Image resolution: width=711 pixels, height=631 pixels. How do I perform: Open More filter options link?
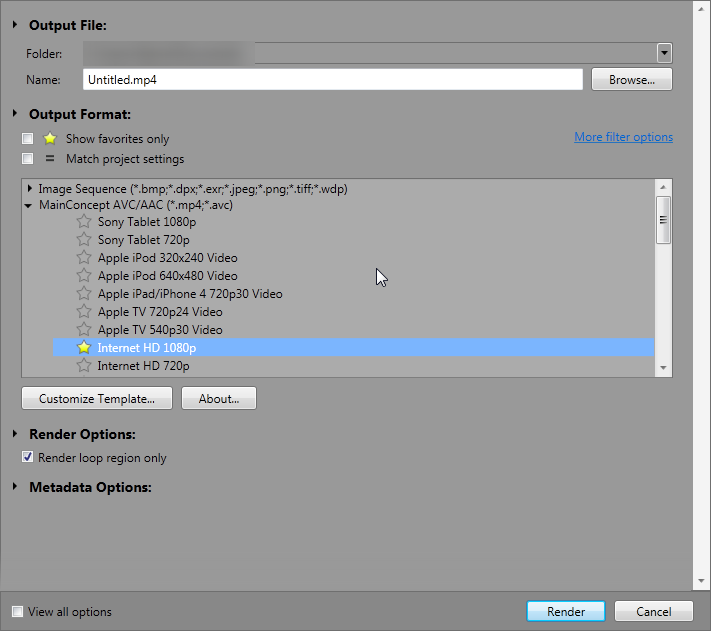[623, 137]
